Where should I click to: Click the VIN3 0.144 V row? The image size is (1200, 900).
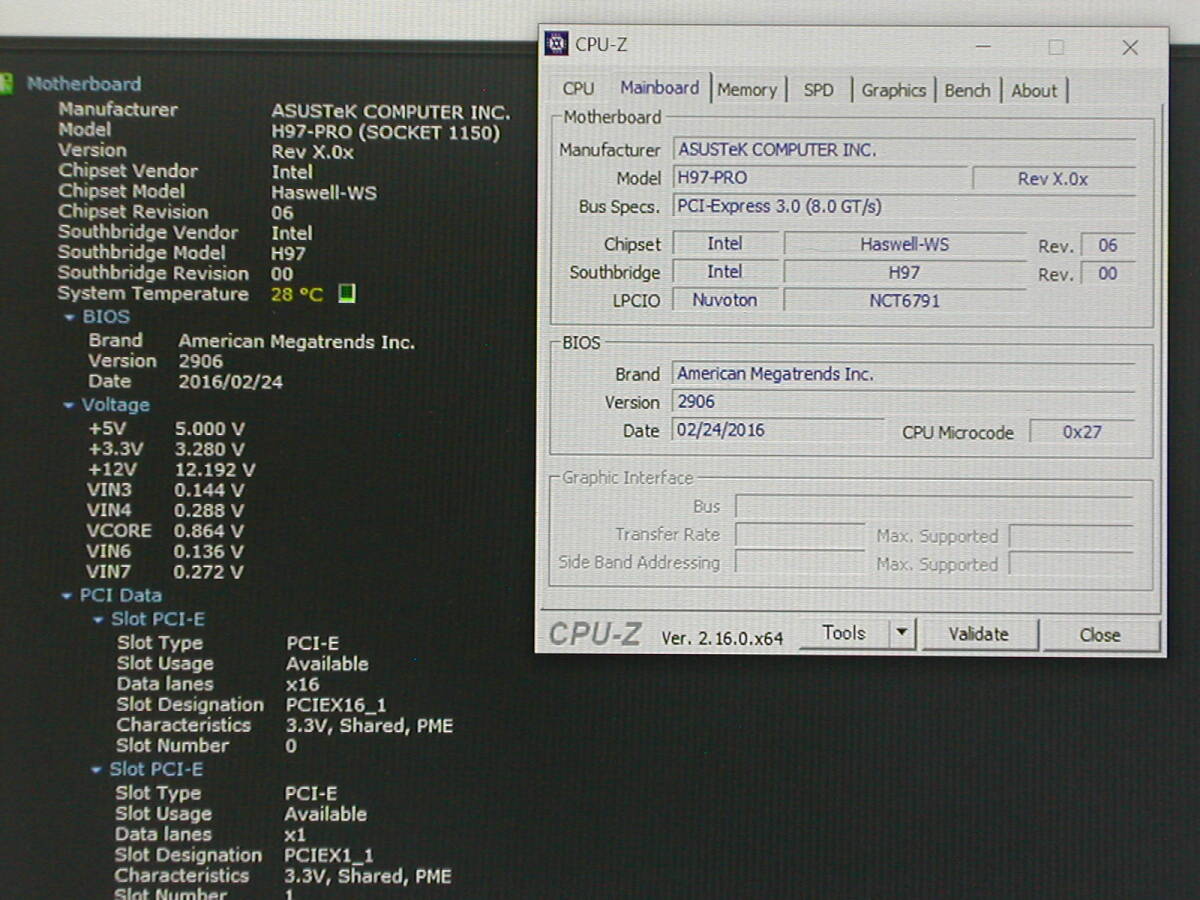(165, 490)
